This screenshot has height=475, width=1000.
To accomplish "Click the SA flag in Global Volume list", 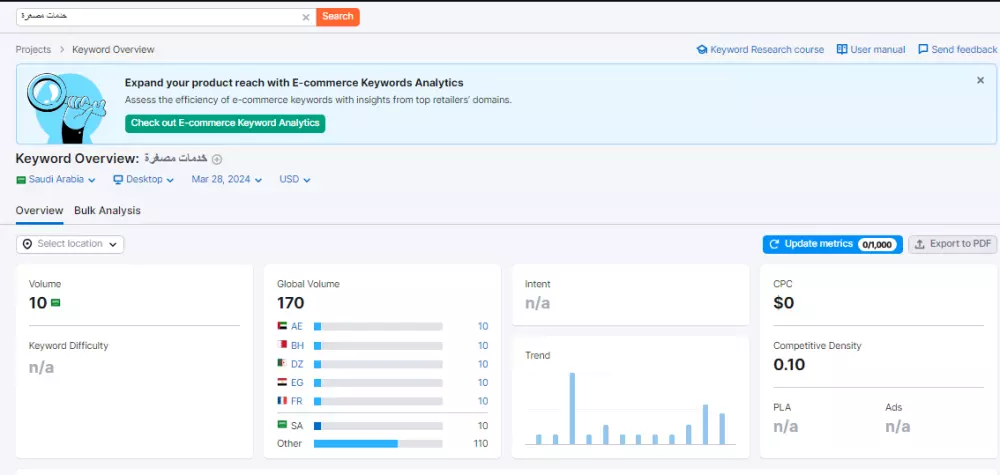I will click(x=282, y=425).
